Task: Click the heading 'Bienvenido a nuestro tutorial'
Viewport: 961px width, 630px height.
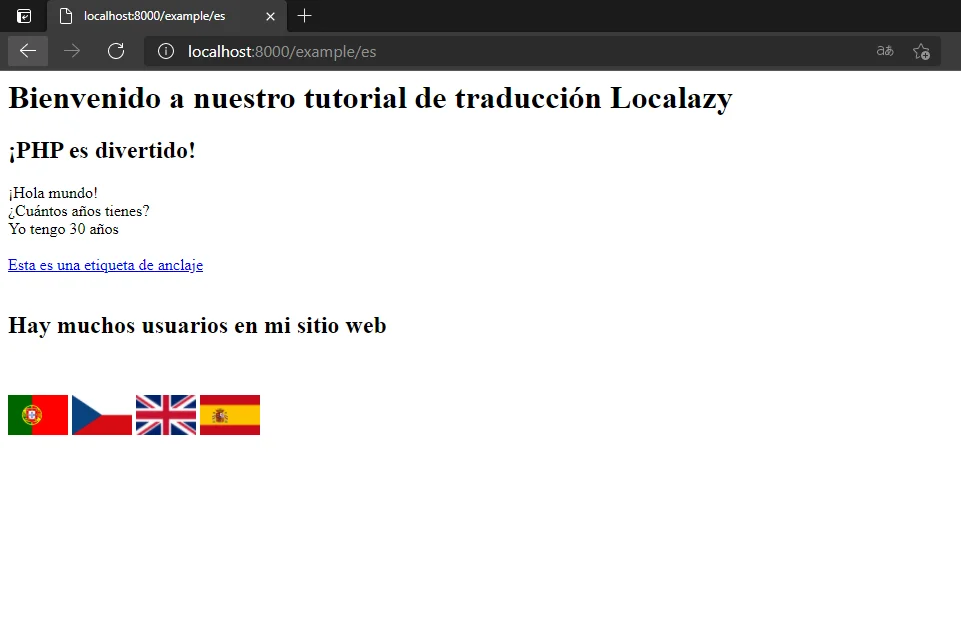Action: point(370,97)
